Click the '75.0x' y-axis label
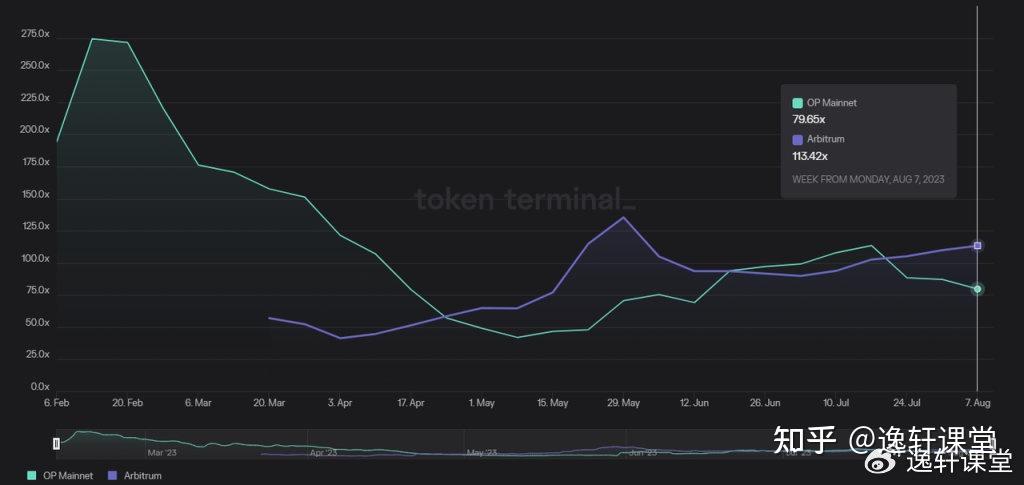 tap(38, 290)
